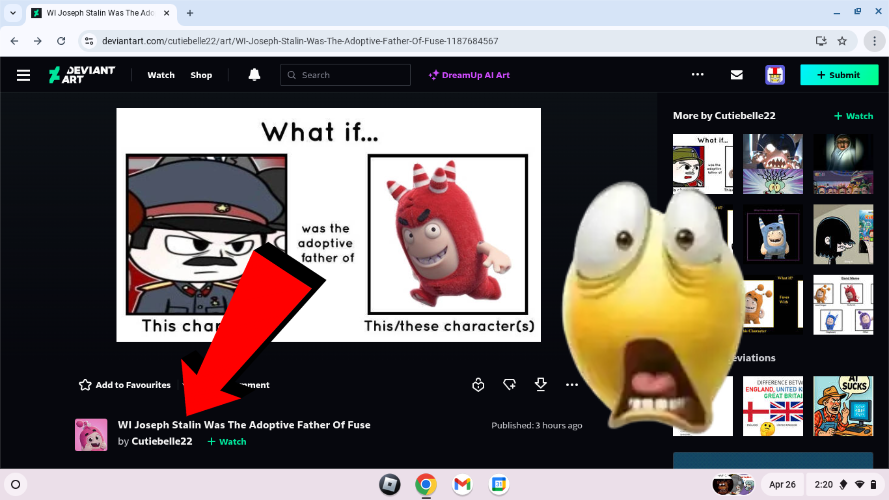Open the black-haired character thumbnail
The height and width of the screenshot is (500, 889).
pyautogui.click(x=843, y=234)
